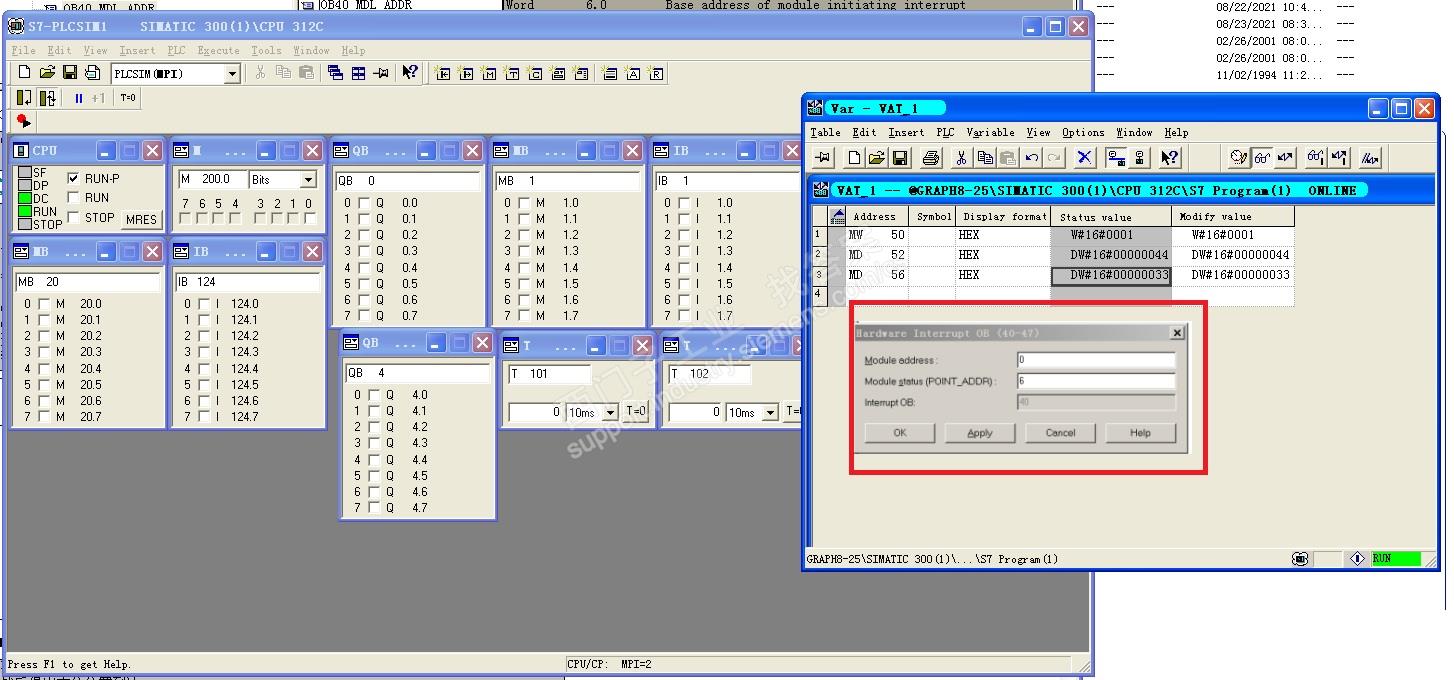Screen dimensions: 1454x680
Task: Click Apply in Hardware Interrupt dialog
Action: coord(980,433)
